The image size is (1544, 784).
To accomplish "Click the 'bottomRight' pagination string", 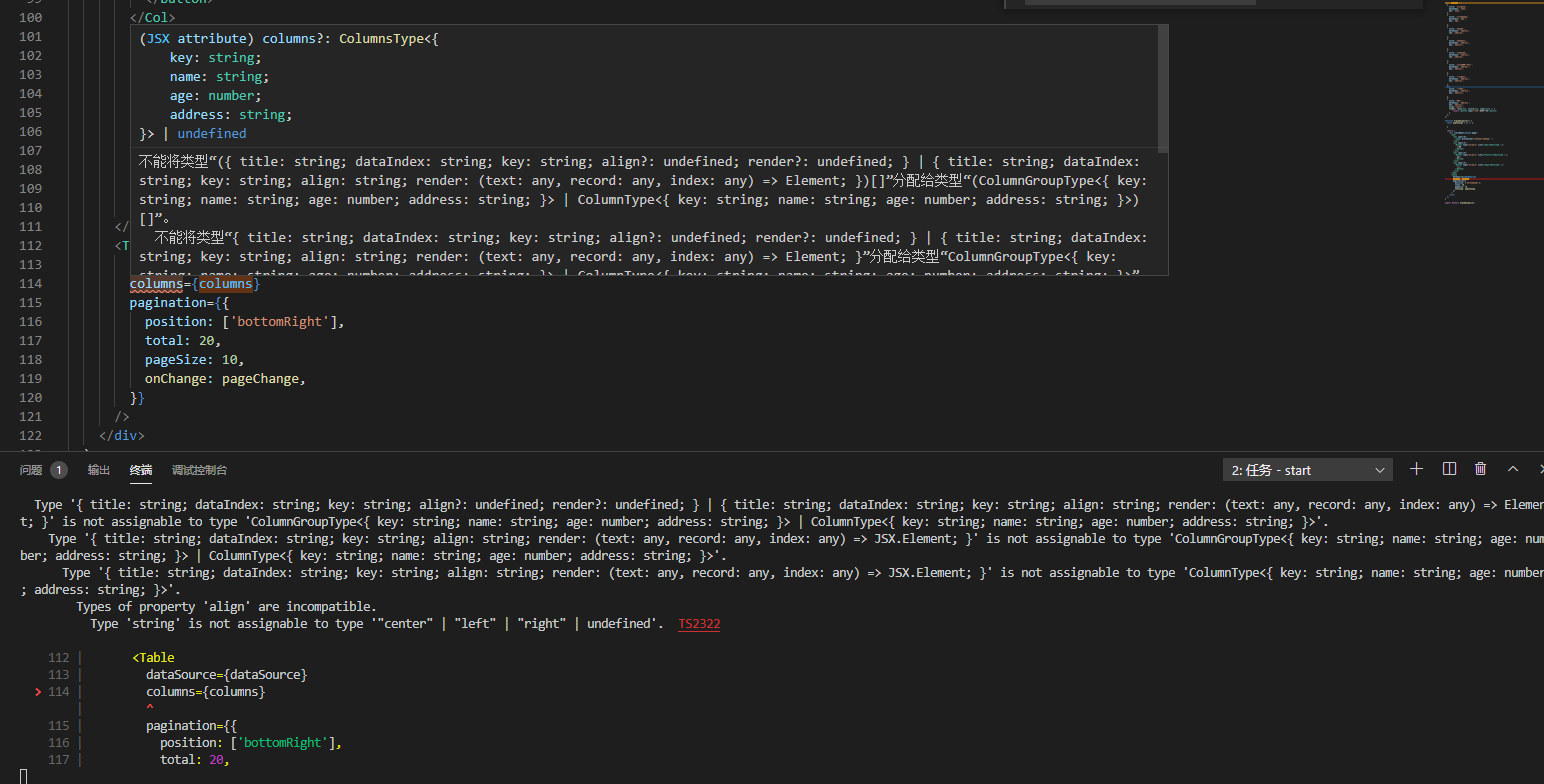I will [x=283, y=321].
